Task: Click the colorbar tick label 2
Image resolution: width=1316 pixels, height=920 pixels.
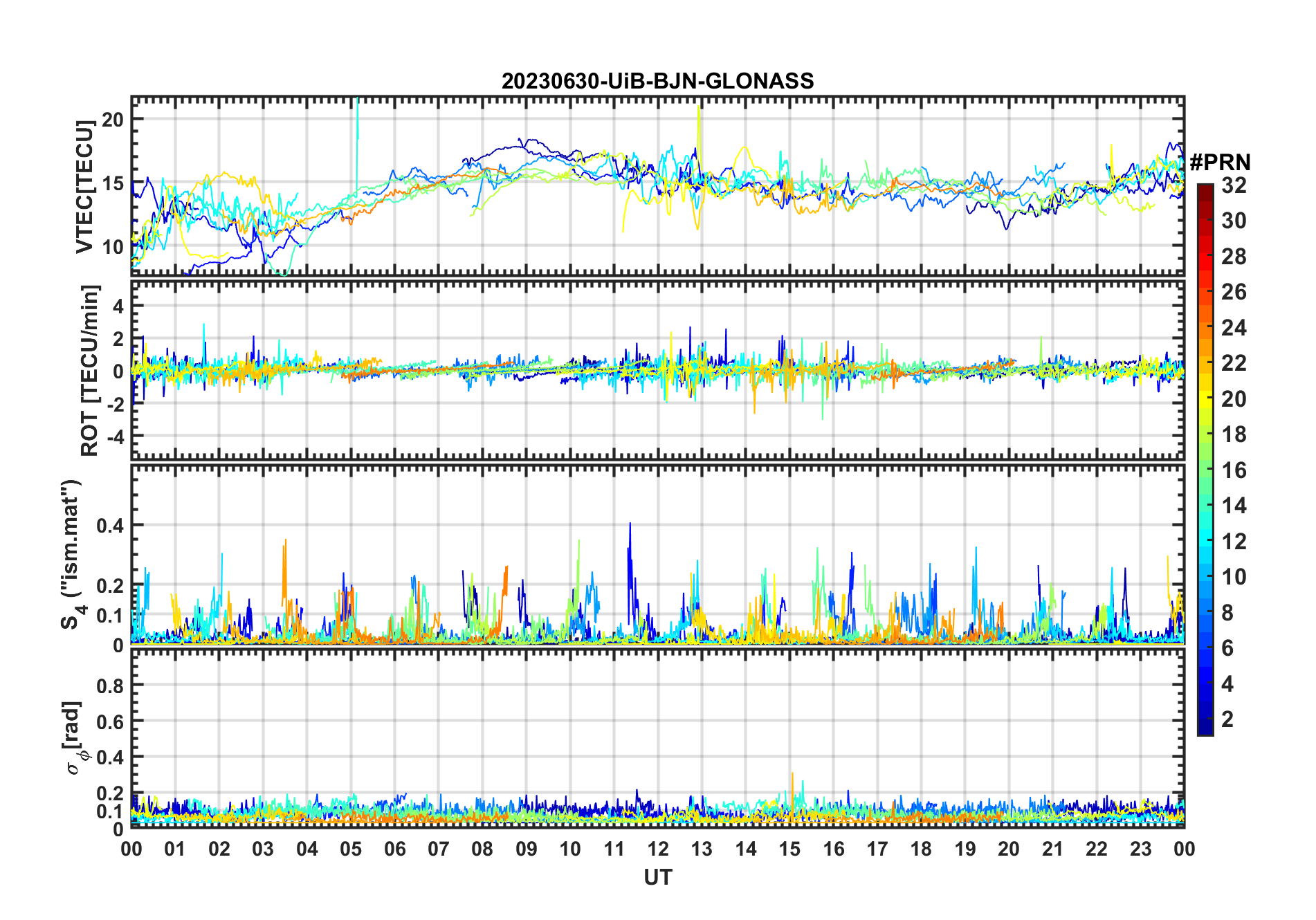Action: tap(1227, 719)
